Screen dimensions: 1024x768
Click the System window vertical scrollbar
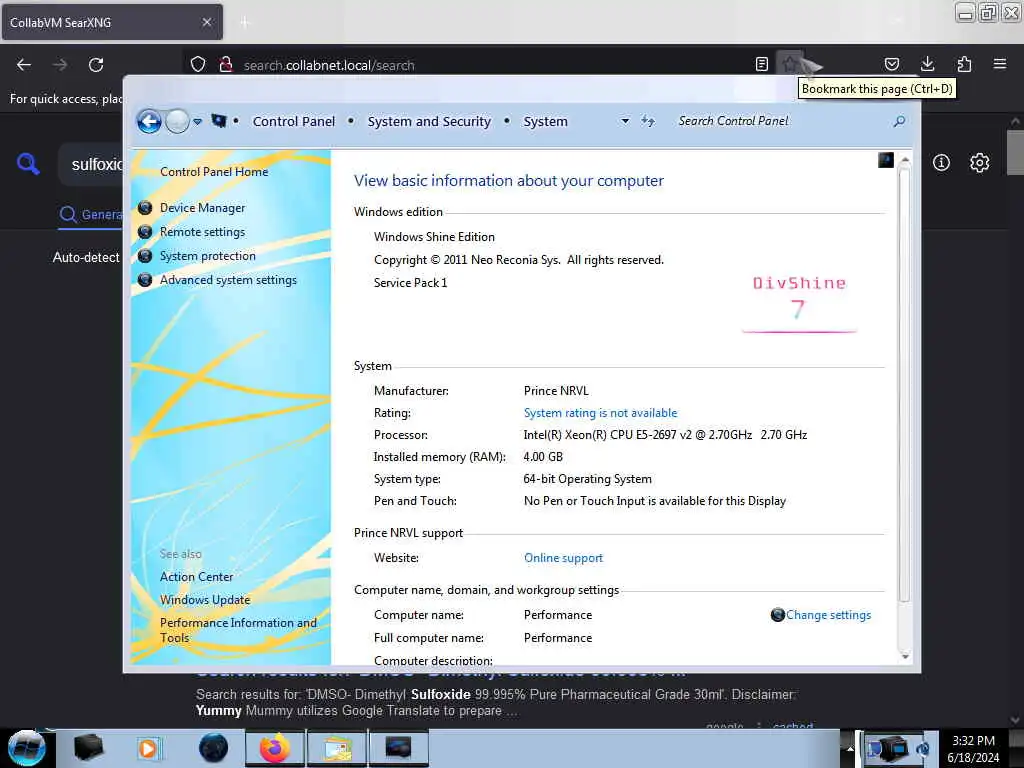click(x=904, y=385)
